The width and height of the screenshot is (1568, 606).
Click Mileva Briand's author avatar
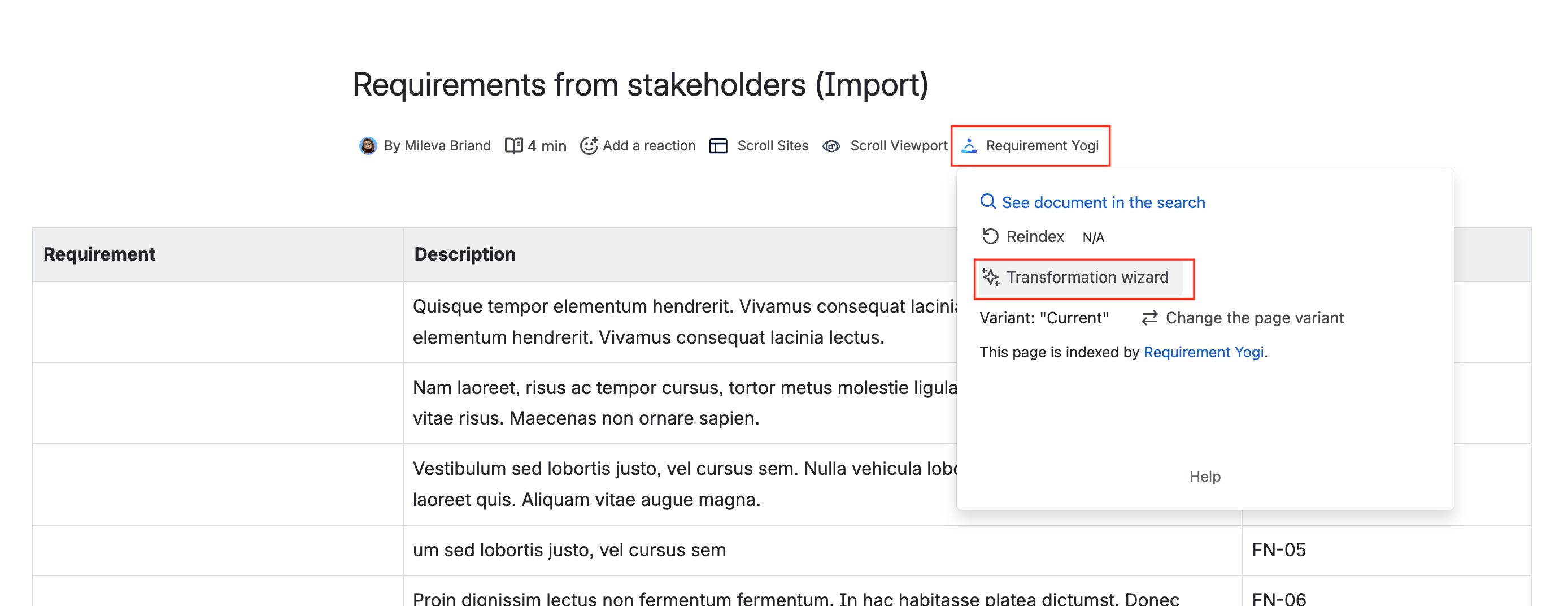pos(368,145)
